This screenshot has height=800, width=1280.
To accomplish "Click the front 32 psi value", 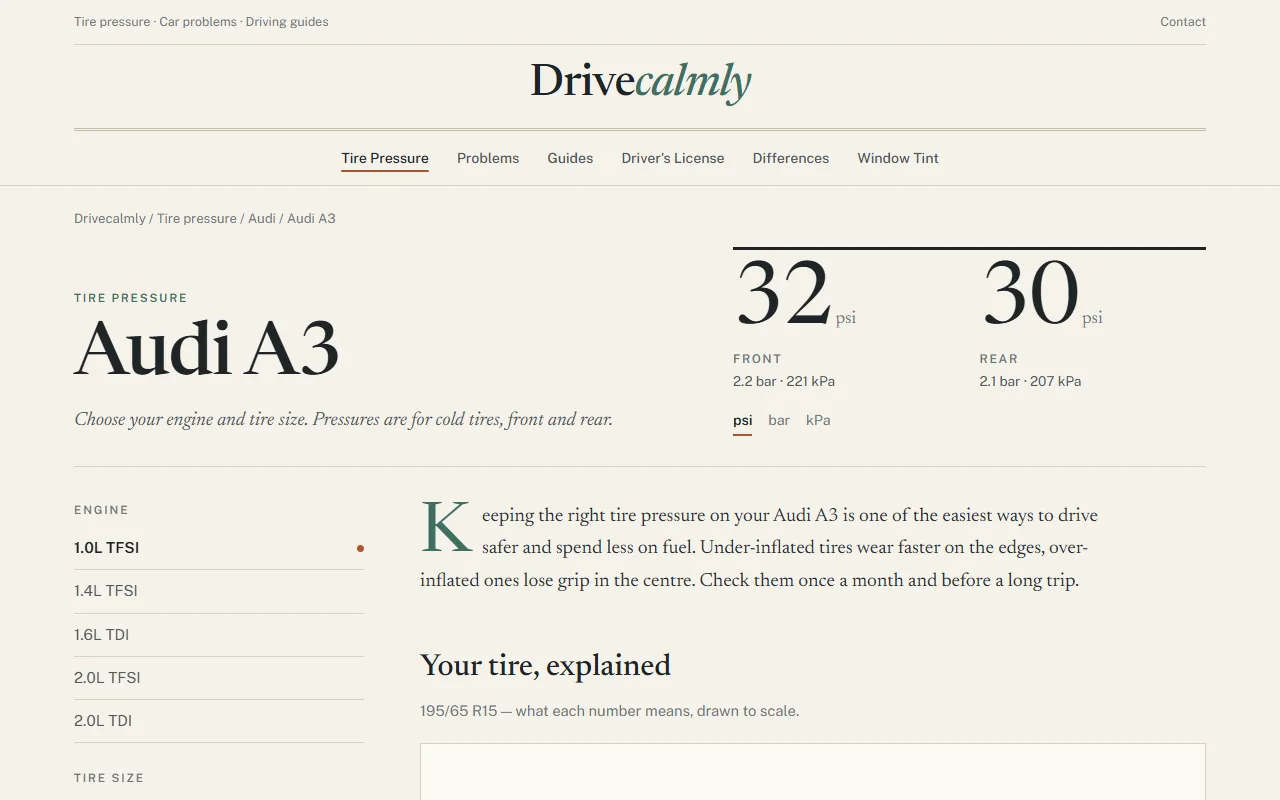I will click(796, 294).
